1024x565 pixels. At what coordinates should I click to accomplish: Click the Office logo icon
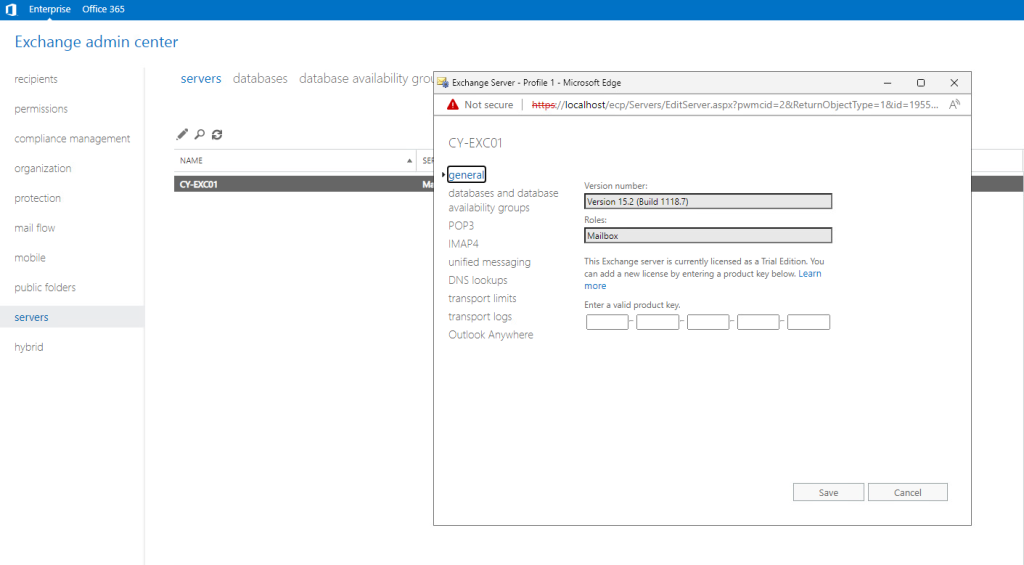pyautogui.click(x=11, y=9)
